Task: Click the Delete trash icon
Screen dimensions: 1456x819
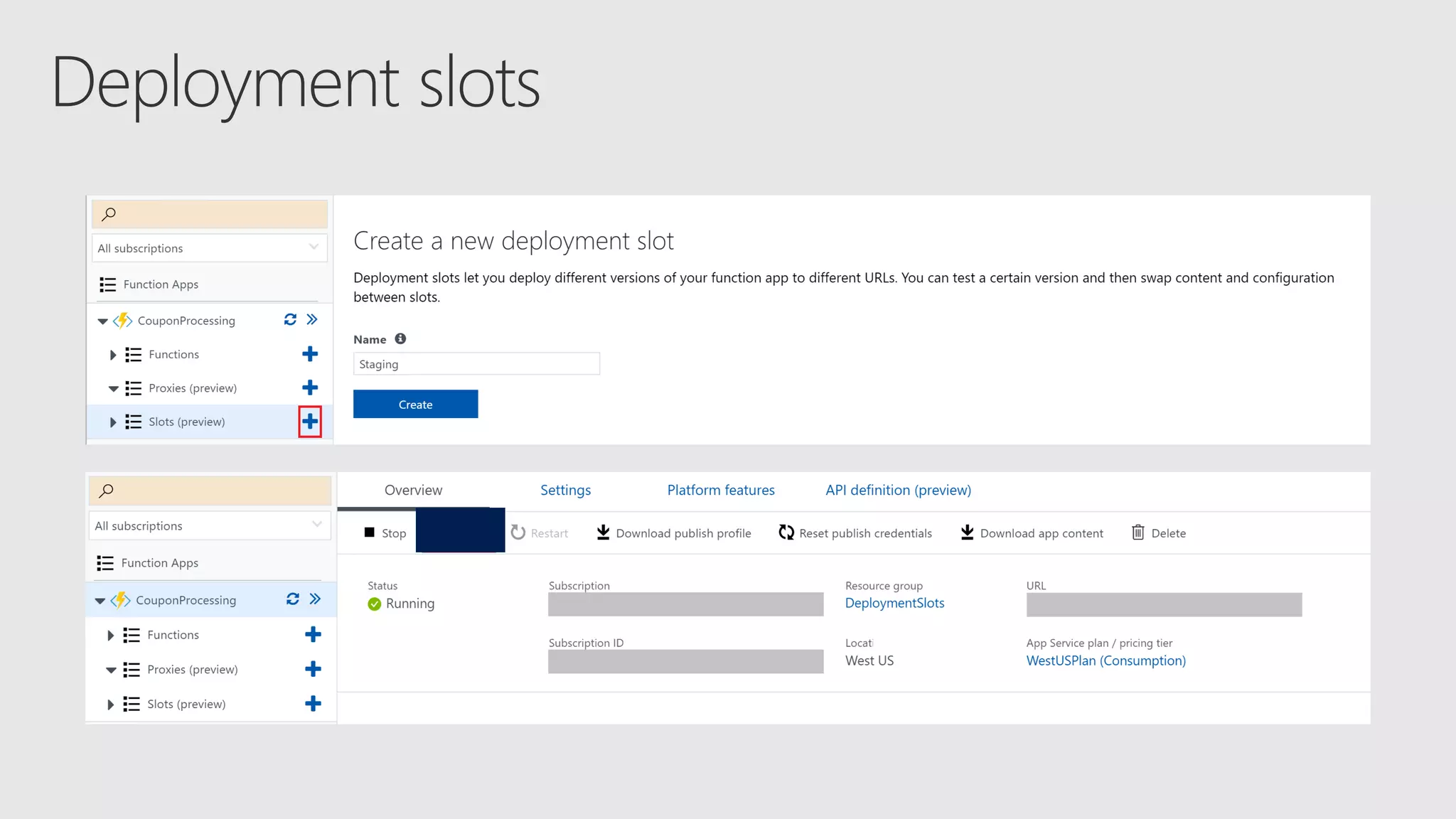Action: point(1137,532)
